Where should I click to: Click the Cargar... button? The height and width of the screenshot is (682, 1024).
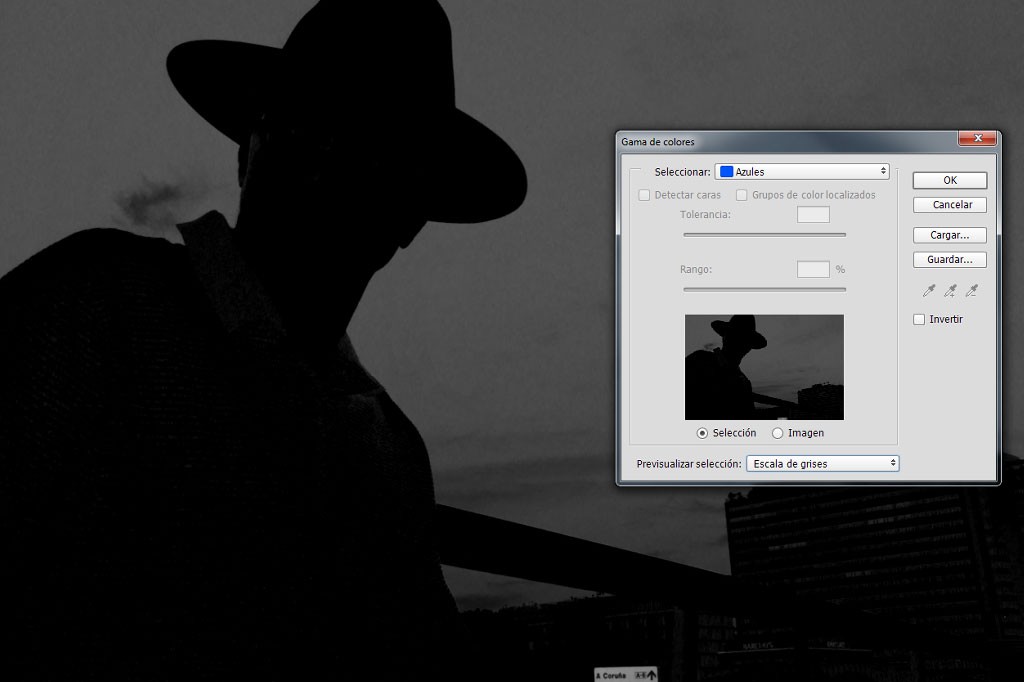950,235
